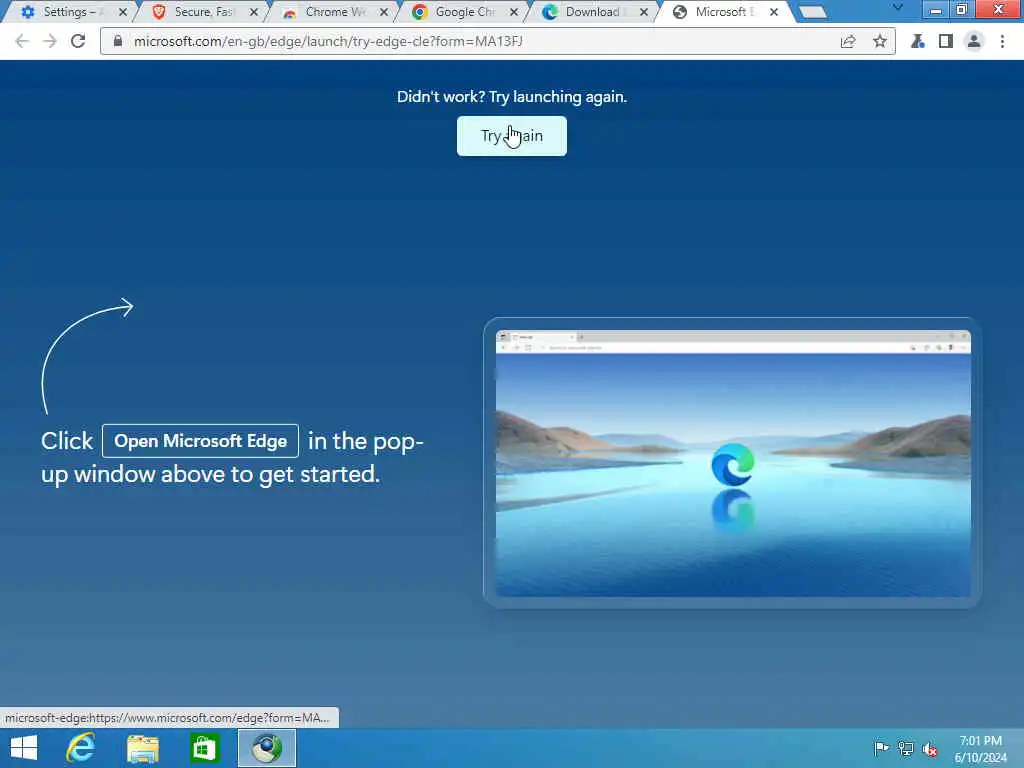This screenshot has height=768, width=1024.
Task: Open the profile avatar menu
Action: point(974,41)
